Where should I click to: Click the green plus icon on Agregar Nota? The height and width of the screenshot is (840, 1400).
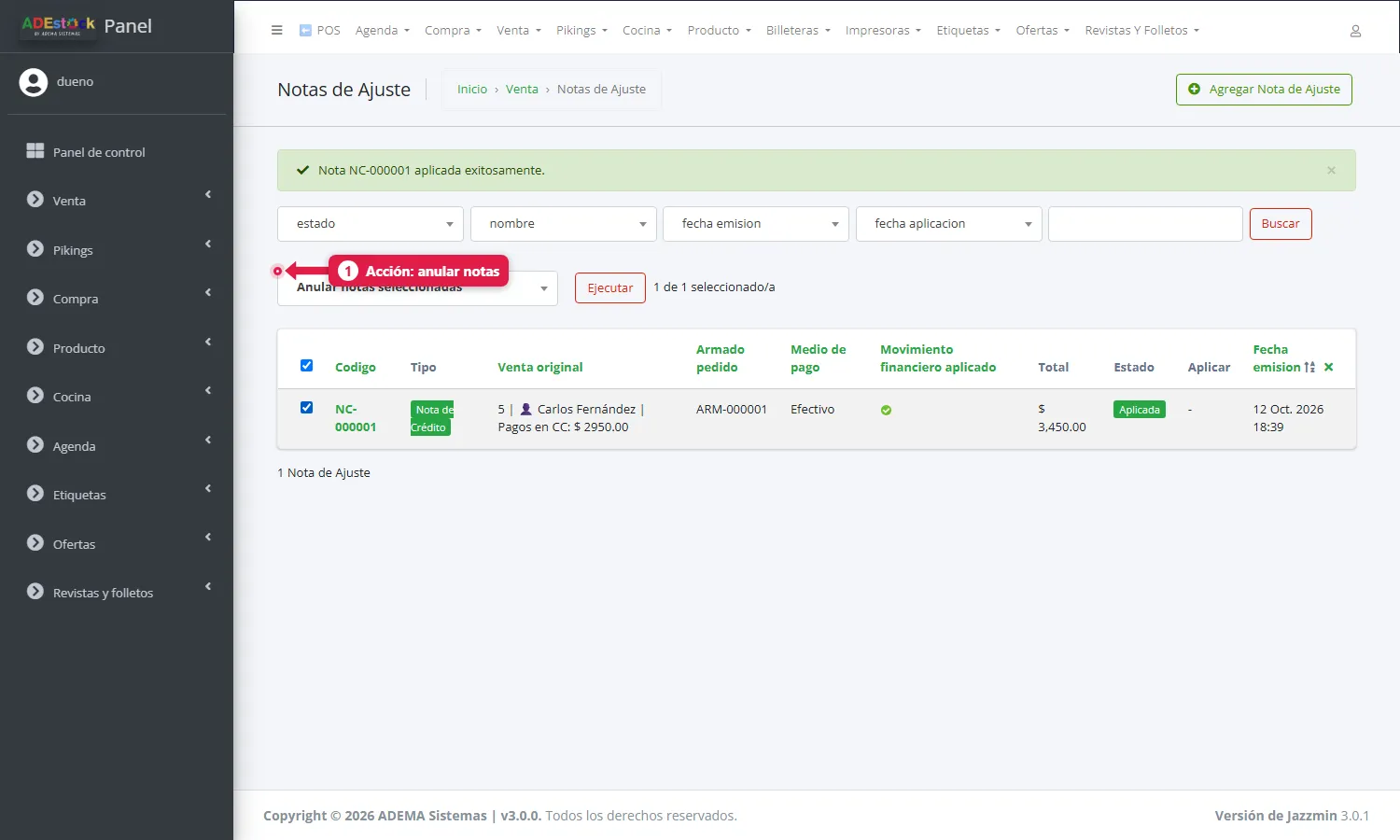click(1194, 90)
